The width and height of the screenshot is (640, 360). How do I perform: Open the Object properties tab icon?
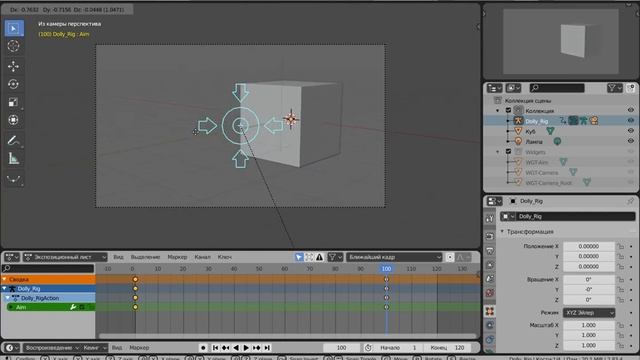(490, 311)
